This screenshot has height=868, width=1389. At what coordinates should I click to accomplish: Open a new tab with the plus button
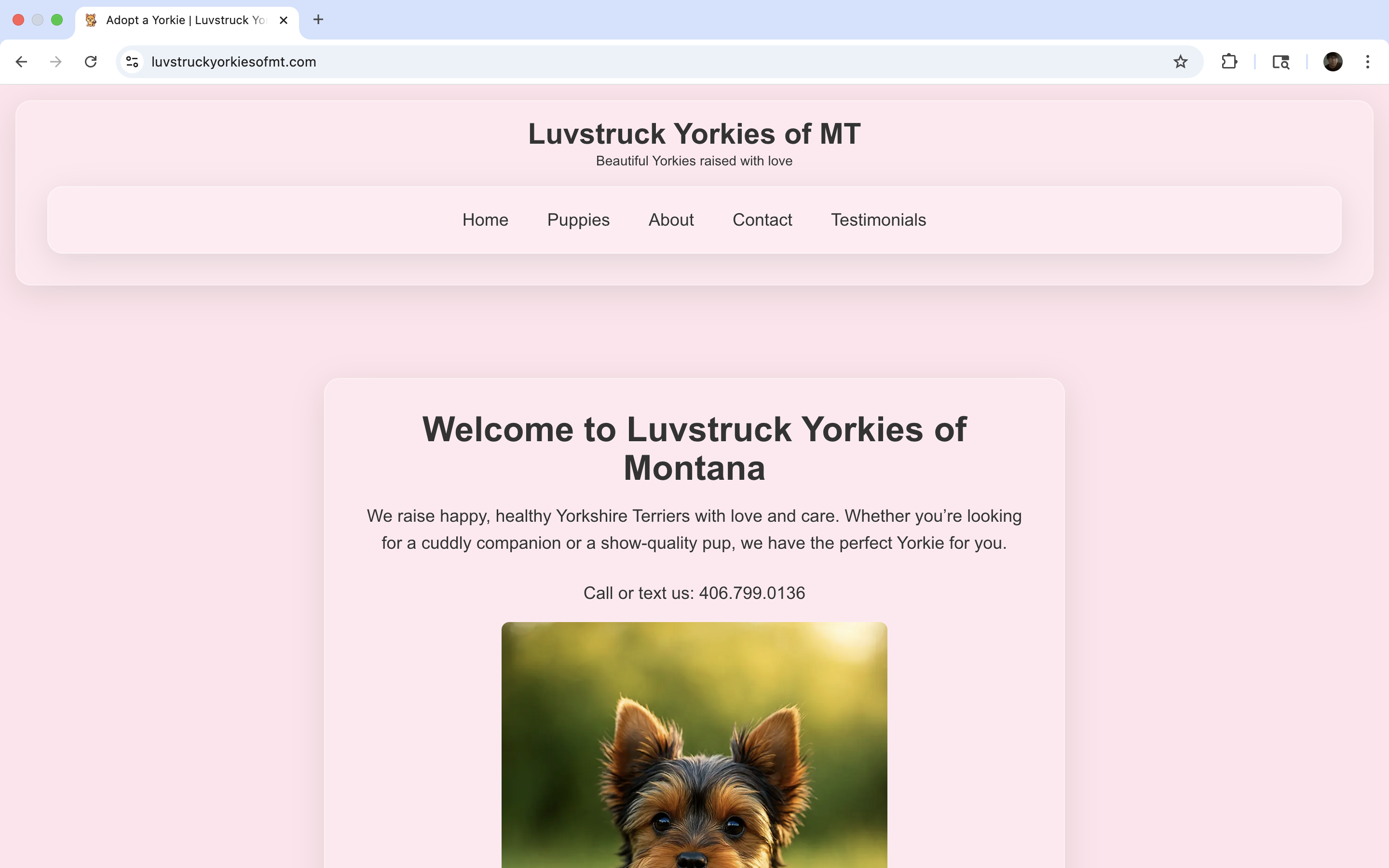(318, 19)
